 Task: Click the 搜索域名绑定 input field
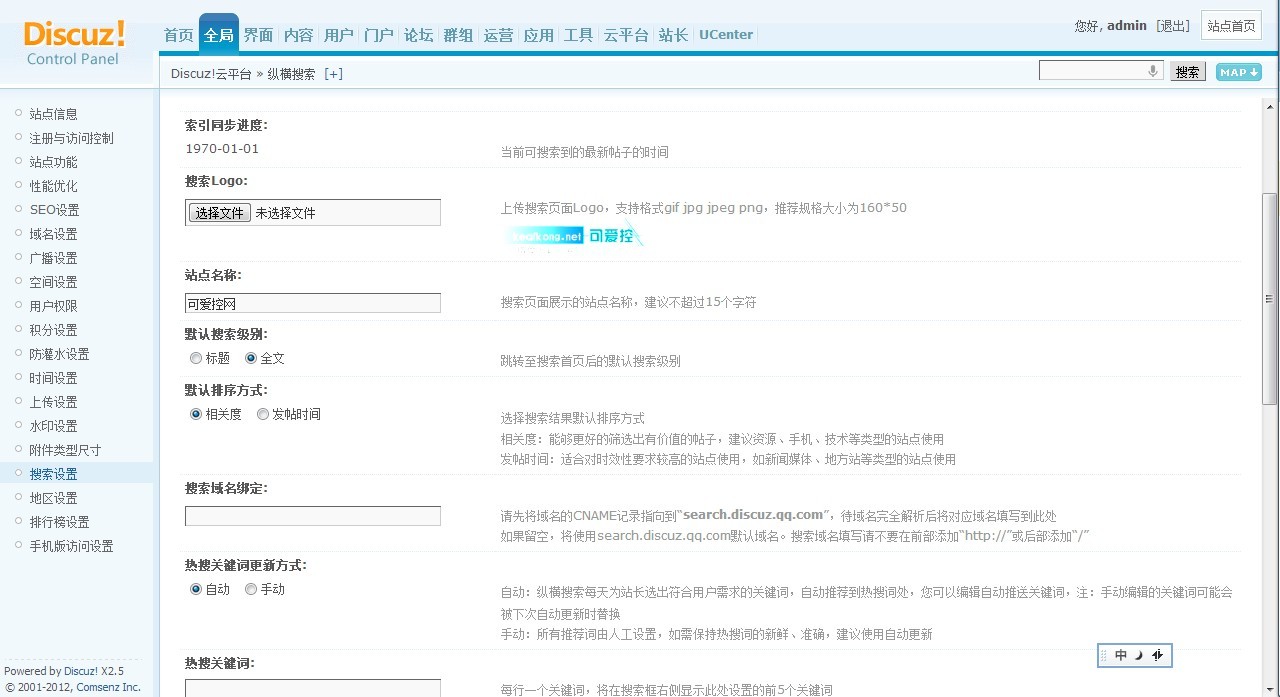coord(313,516)
